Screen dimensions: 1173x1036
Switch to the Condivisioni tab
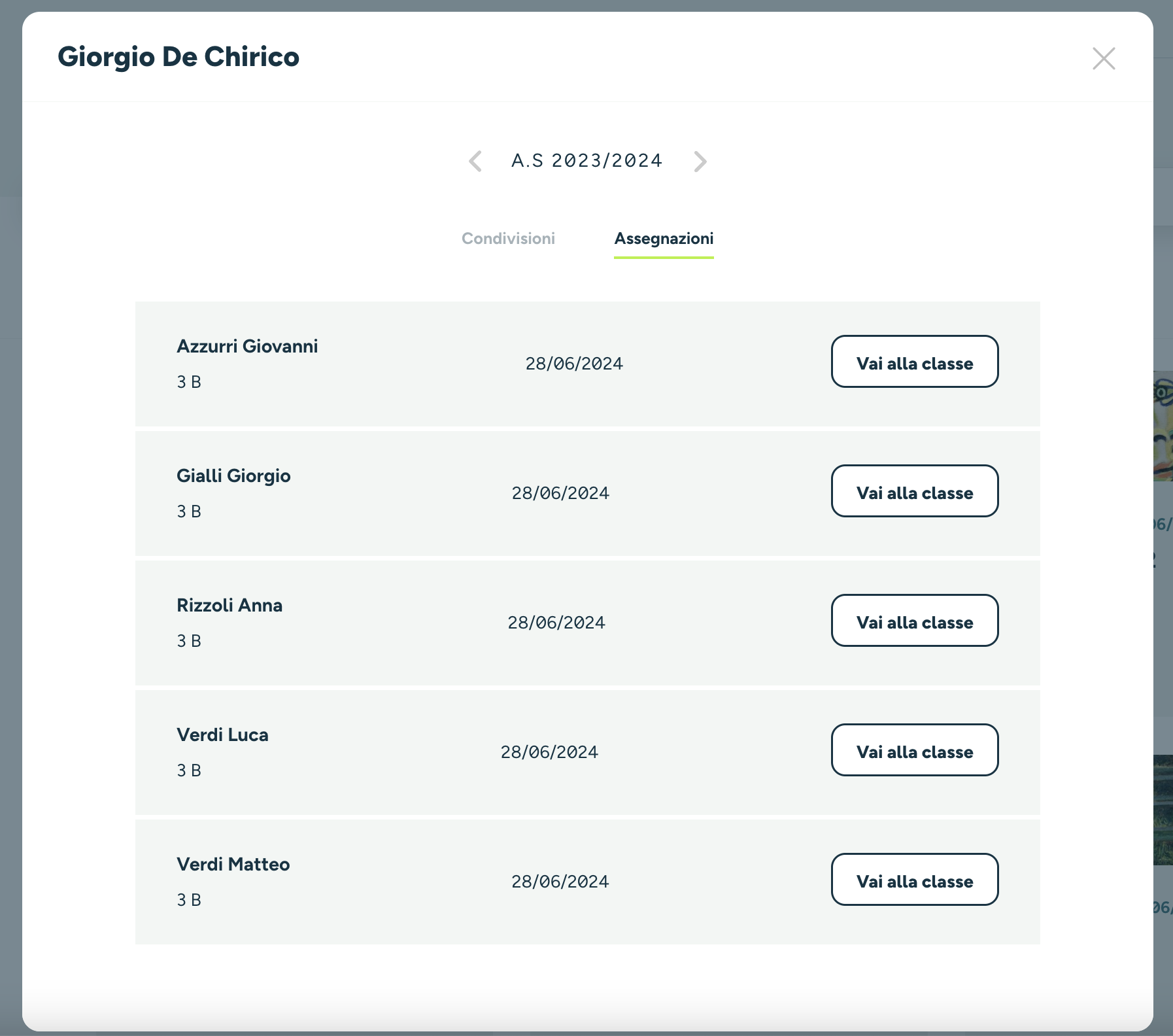pyautogui.click(x=508, y=239)
